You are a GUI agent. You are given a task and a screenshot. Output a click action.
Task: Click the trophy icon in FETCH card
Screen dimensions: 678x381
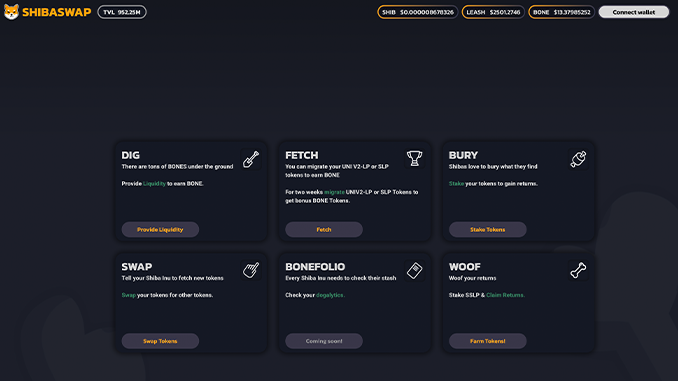coord(414,158)
